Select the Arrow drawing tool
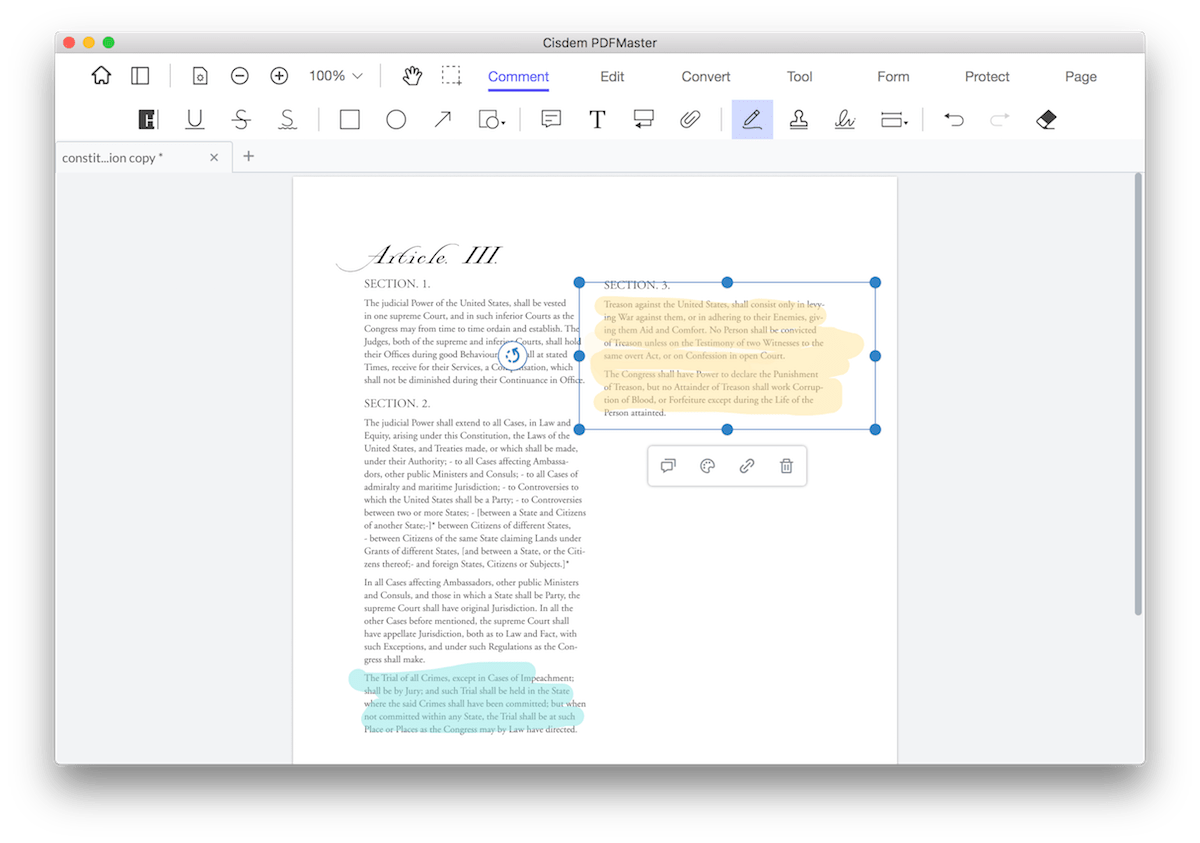1200x843 pixels. click(x=442, y=120)
